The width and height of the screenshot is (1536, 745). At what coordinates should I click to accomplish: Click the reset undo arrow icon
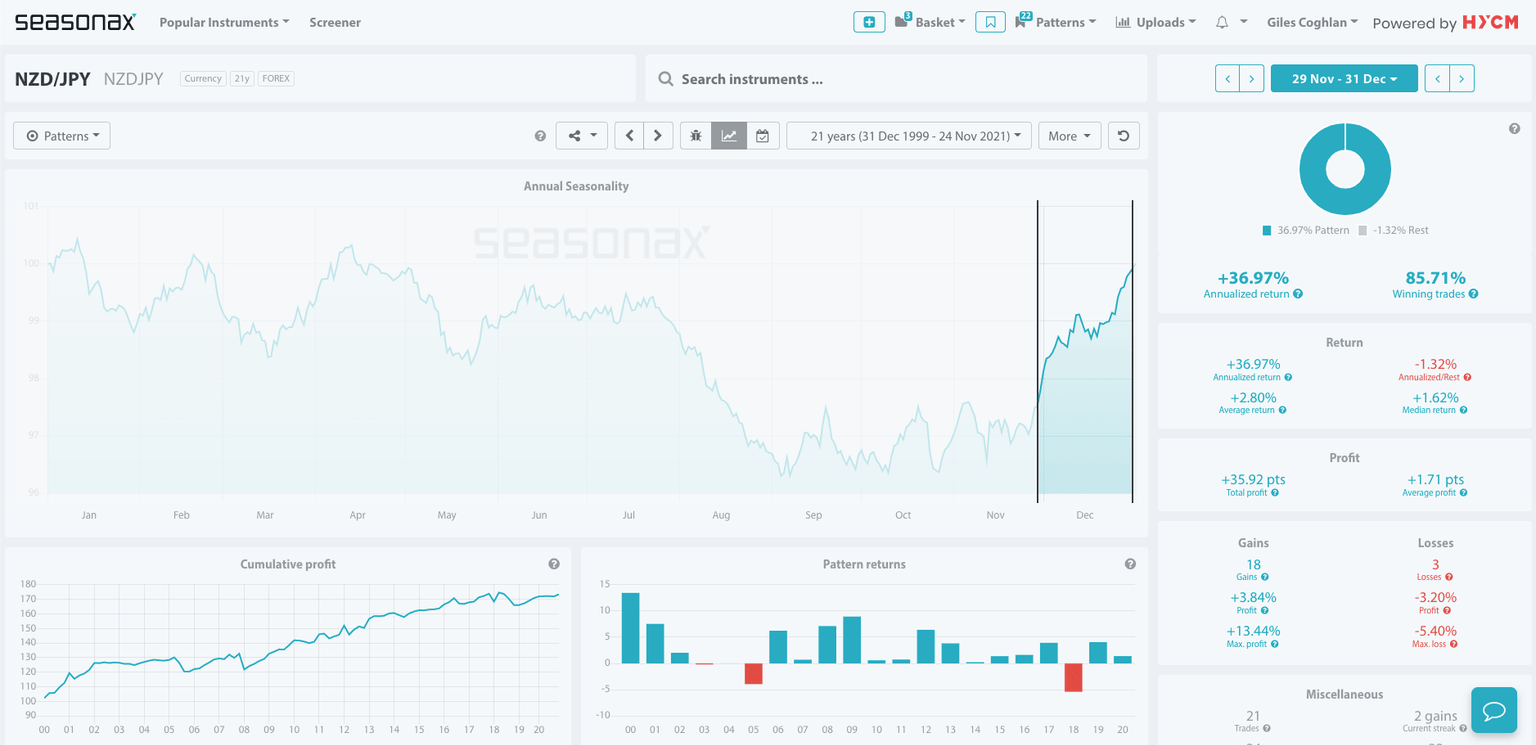pyautogui.click(x=1123, y=136)
